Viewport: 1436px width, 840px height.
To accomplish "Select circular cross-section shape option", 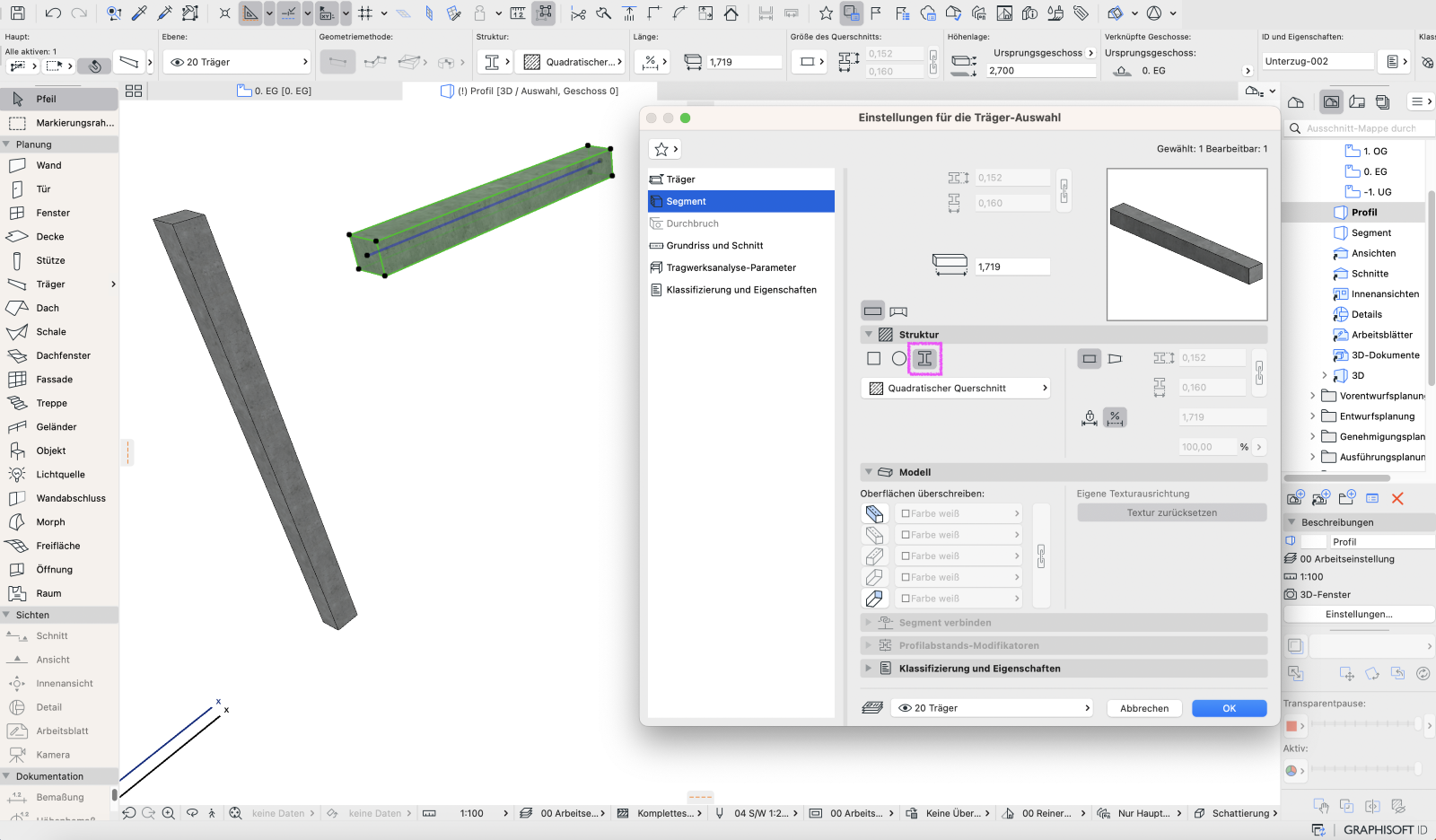I will [x=899, y=359].
